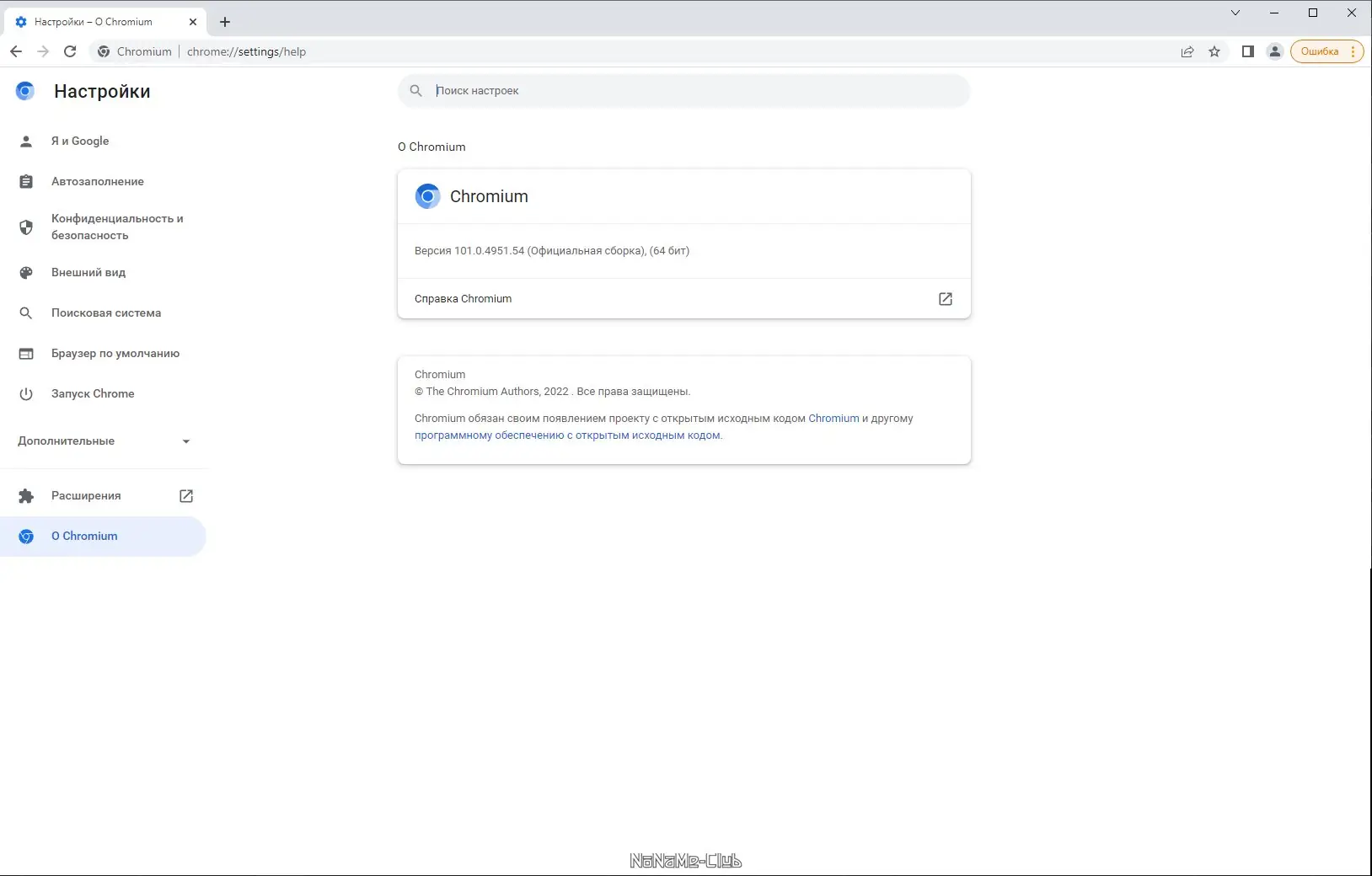Click the Chromium logo next to Настройки

[x=25, y=91]
